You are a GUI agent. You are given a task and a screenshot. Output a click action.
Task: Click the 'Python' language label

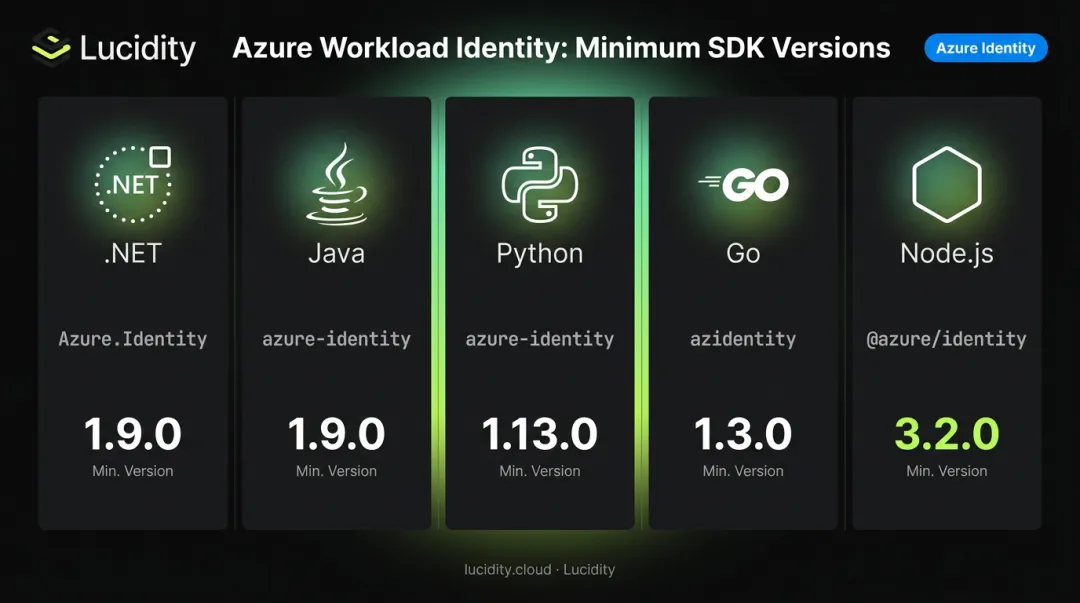(x=539, y=254)
